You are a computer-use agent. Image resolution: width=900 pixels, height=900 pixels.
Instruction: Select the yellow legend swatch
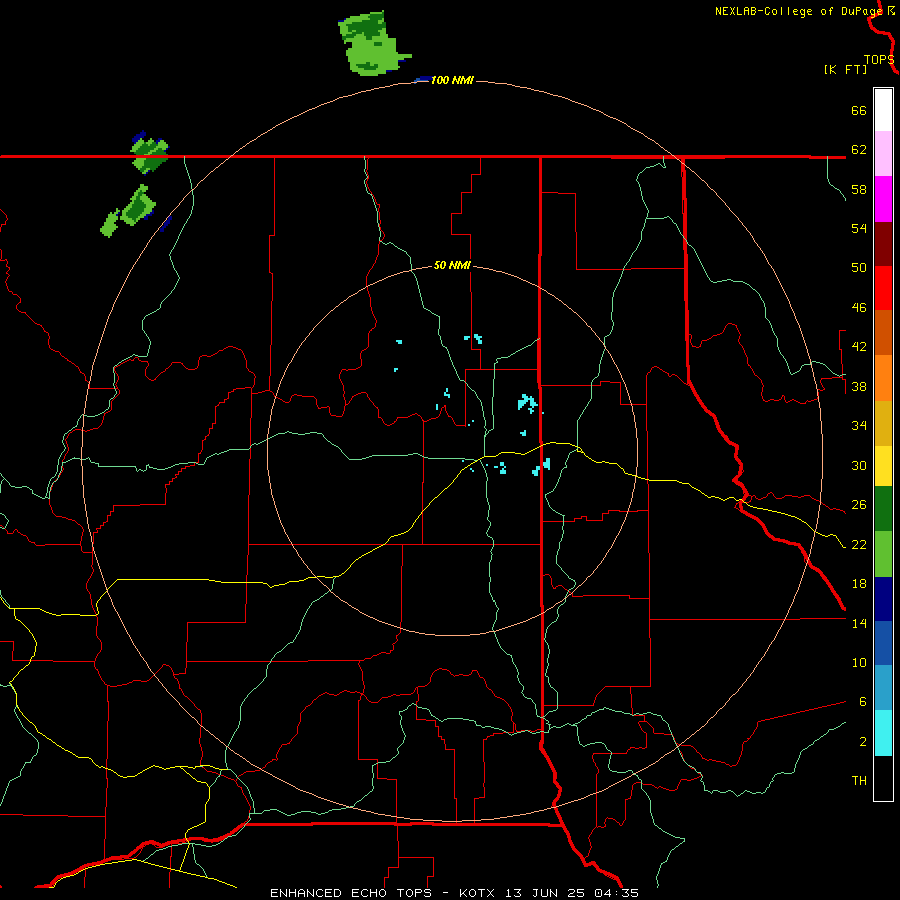(883, 466)
